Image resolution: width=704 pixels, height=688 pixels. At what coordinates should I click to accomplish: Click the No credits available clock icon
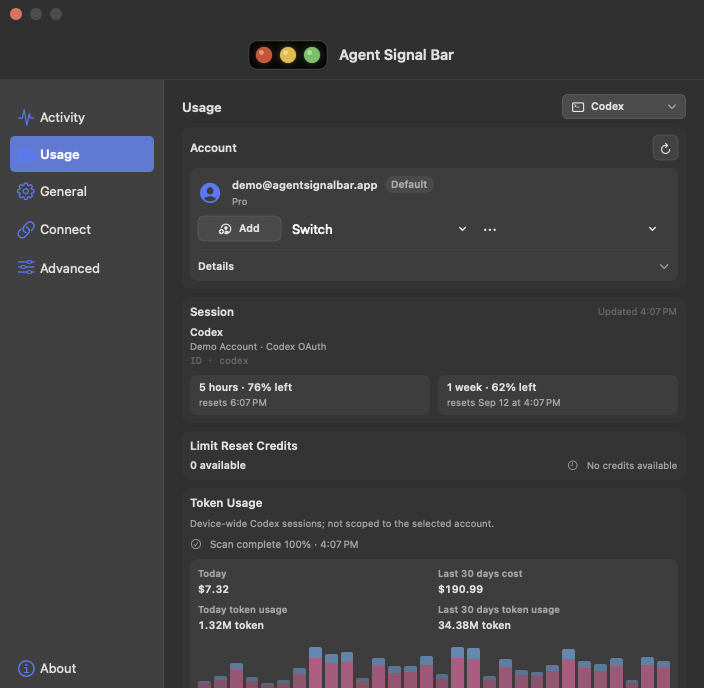(x=572, y=465)
